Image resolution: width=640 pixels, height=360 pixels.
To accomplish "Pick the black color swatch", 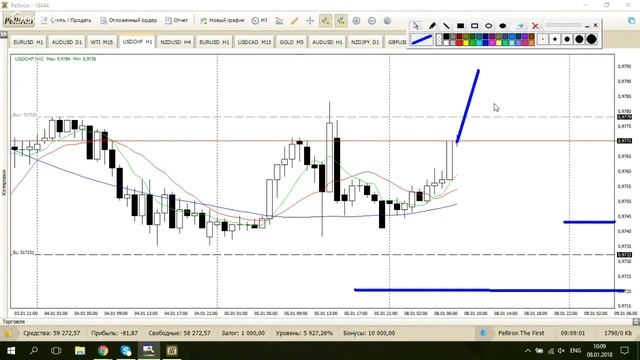I will pyautogui.click(x=446, y=37).
